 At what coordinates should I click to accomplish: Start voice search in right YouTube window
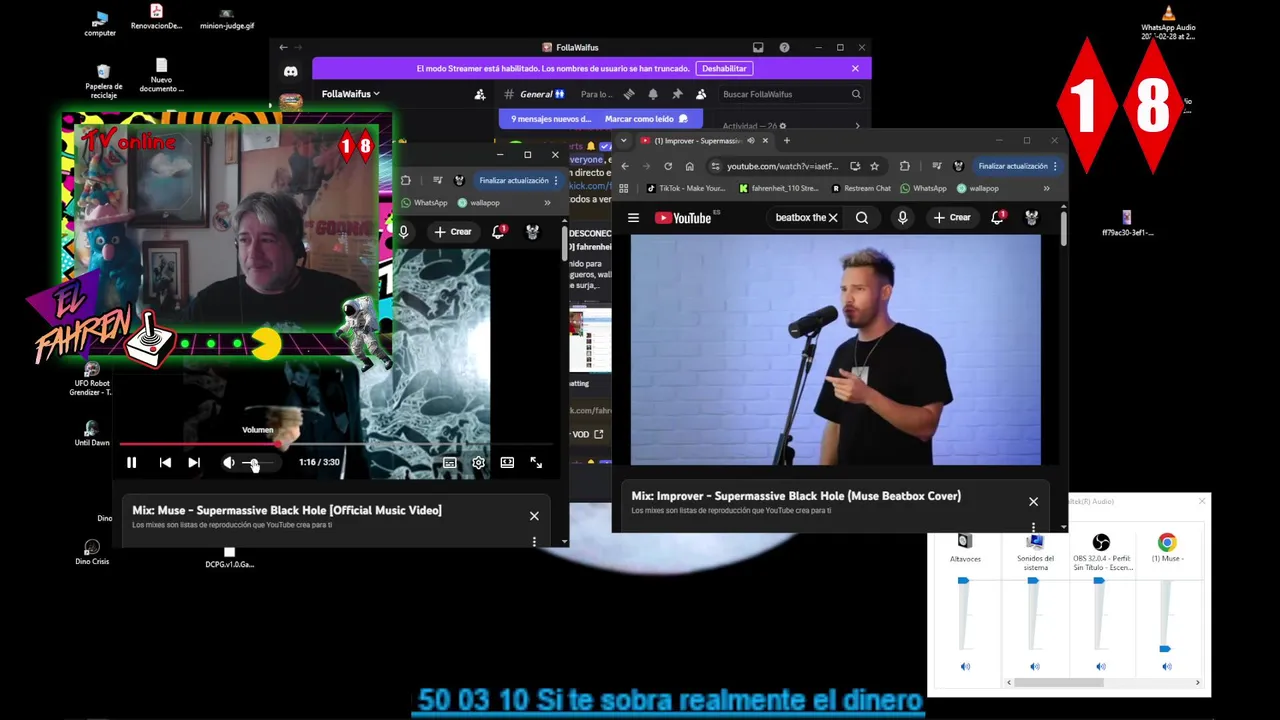[x=902, y=217]
